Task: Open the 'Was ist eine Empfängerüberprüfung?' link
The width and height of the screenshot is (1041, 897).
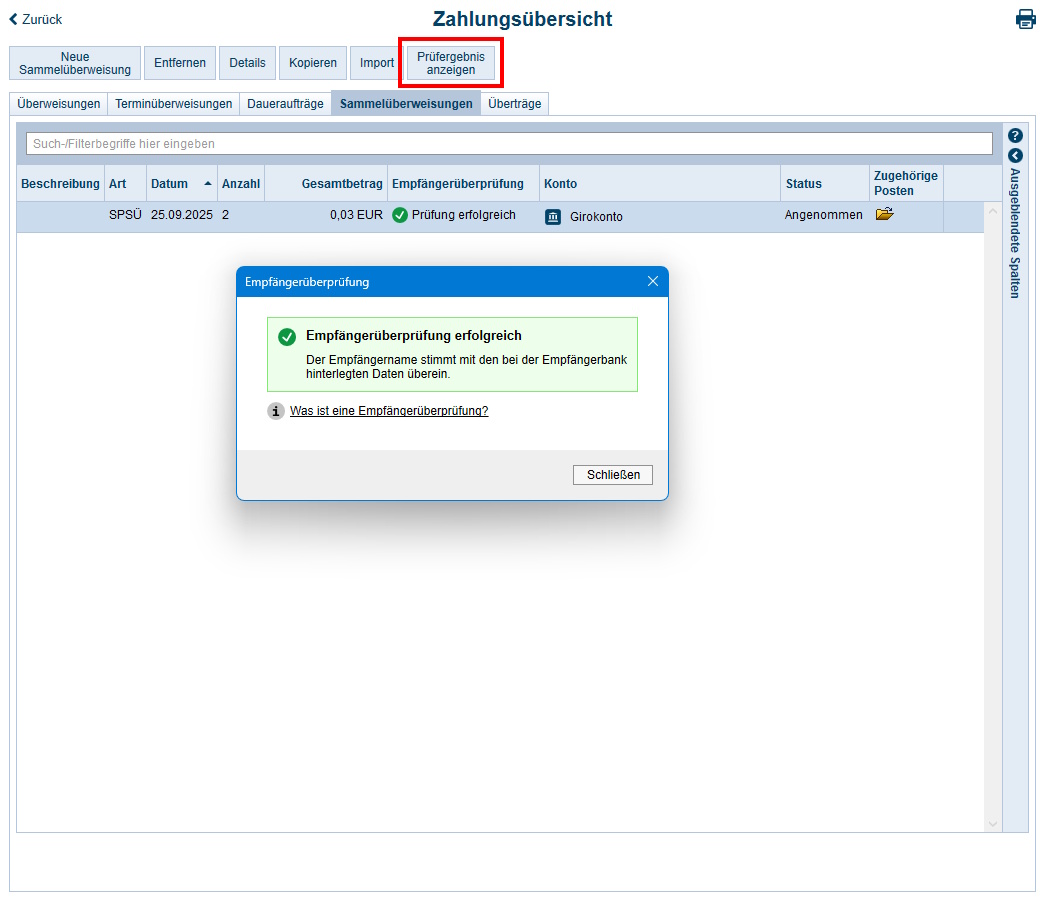Action: pyautogui.click(x=389, y=411)
